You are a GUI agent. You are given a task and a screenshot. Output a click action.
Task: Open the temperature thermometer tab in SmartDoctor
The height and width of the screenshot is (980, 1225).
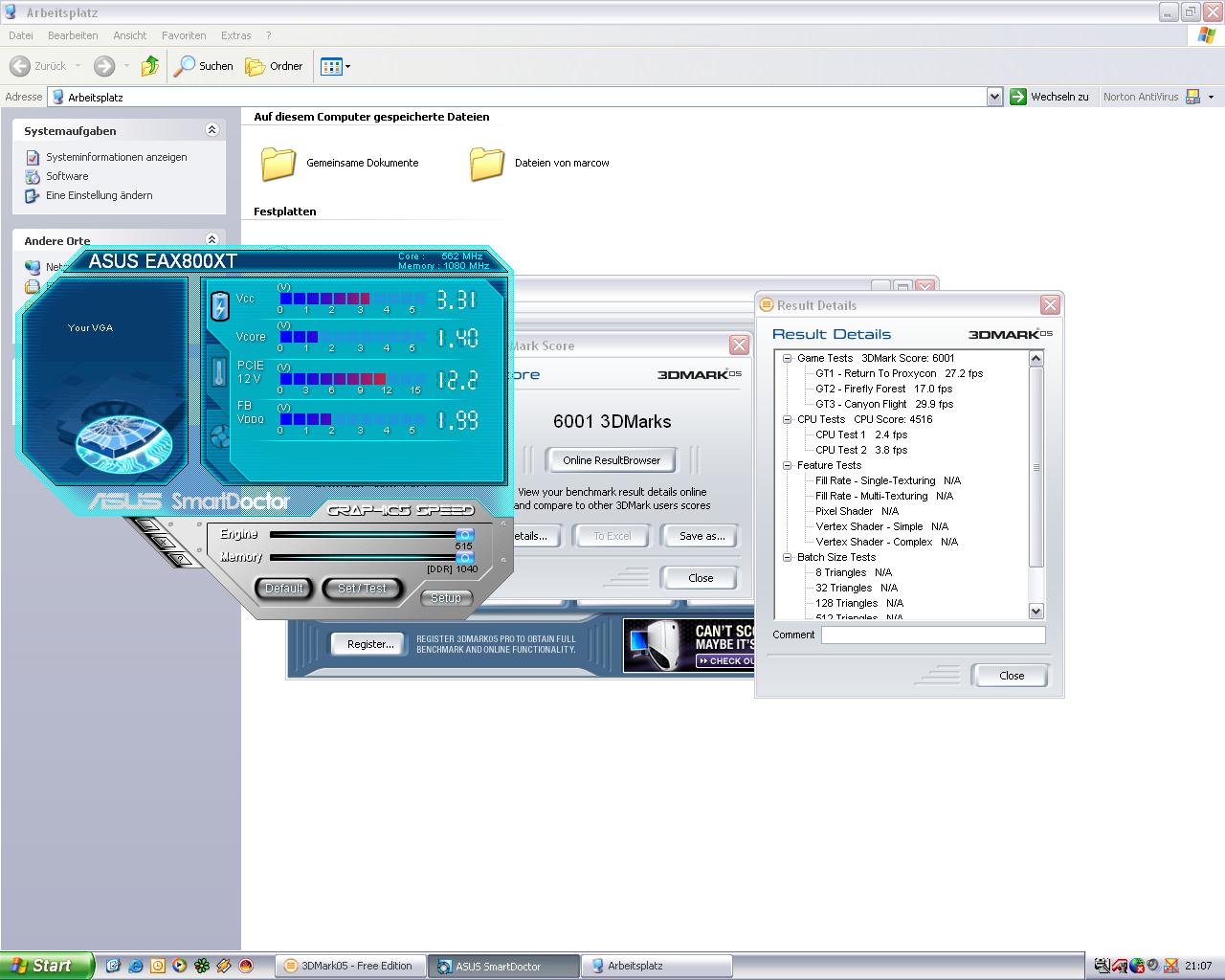(x=220, y=372)
